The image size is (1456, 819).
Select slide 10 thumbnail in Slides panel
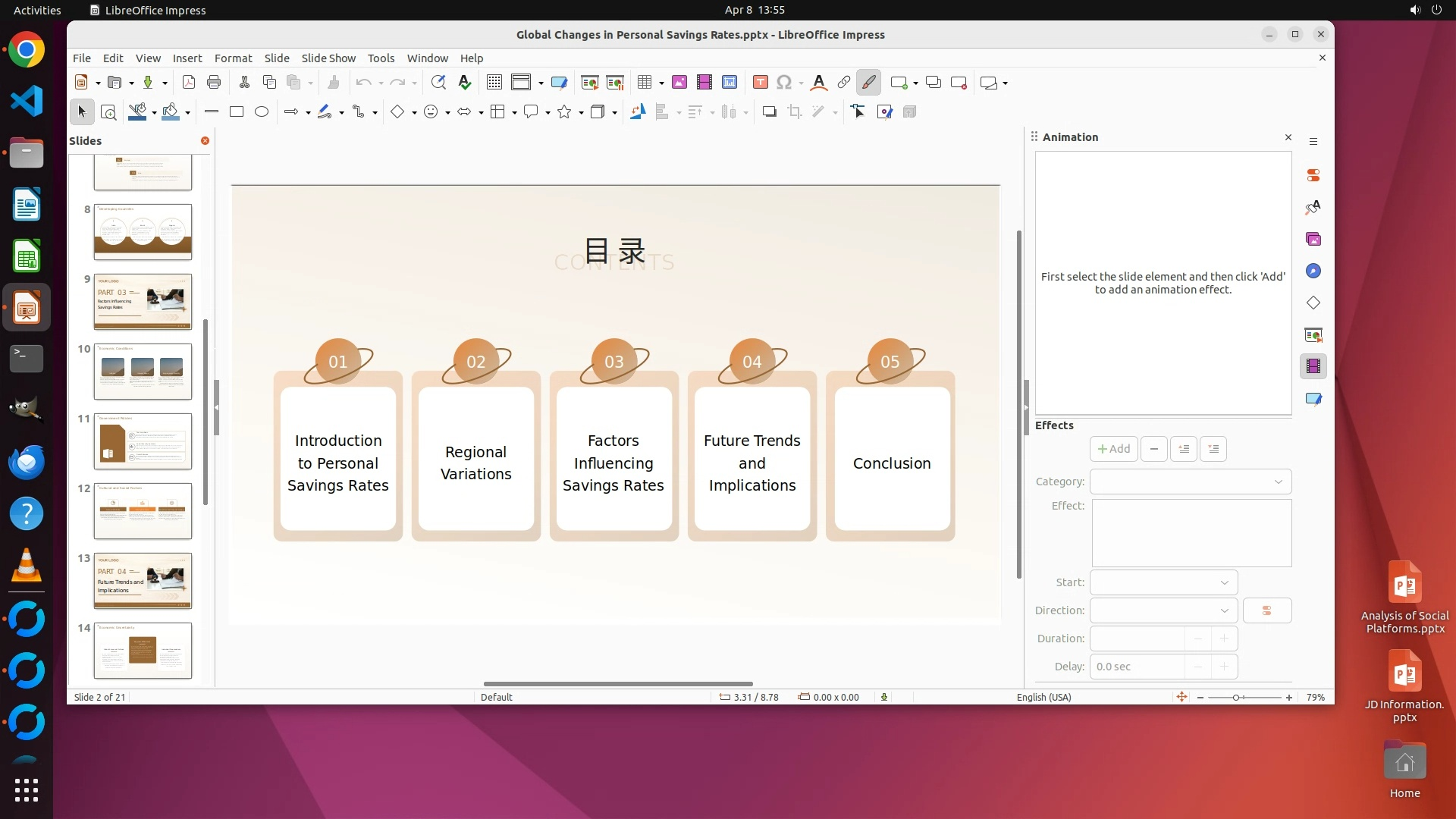tap(143, 372)
